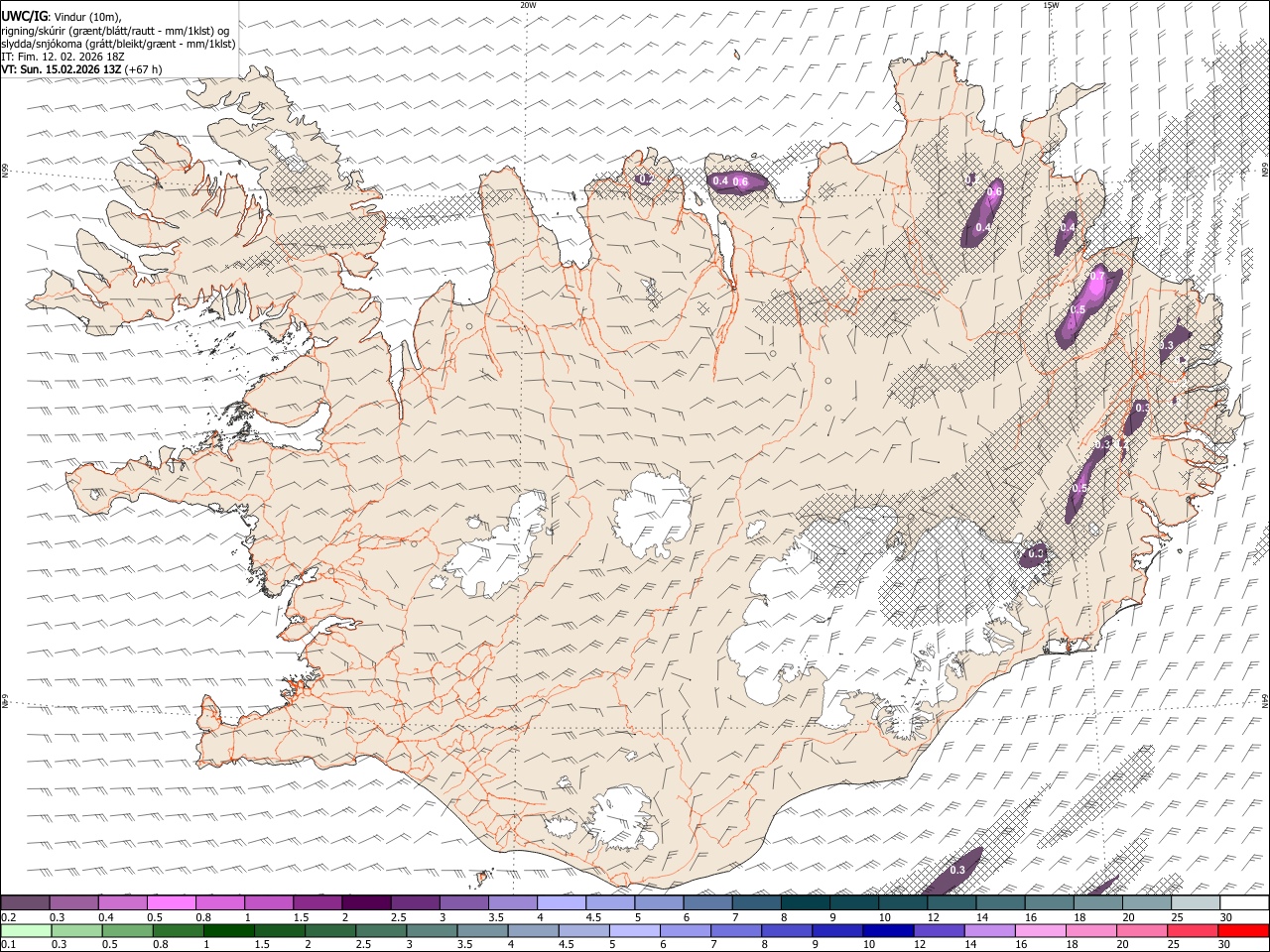The height and width of the screenshot is (952, 1270).
Task: Pick the bright red swatch at 30, lower scale
Action: [1242, 930]
